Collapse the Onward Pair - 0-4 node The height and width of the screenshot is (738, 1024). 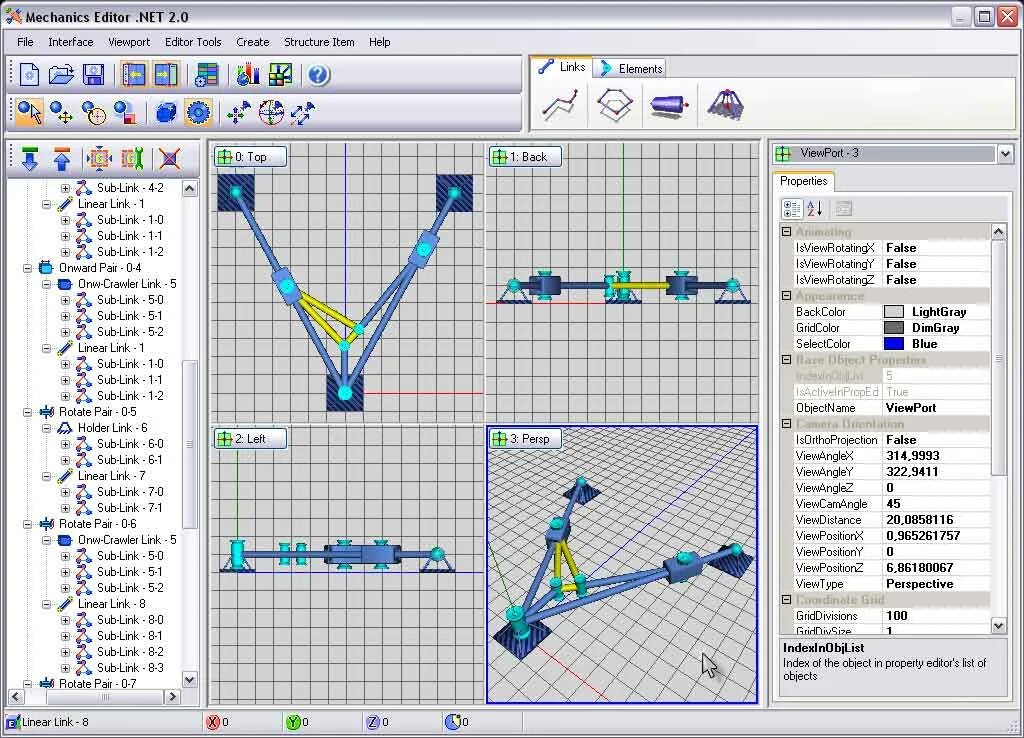click(27, 268)
